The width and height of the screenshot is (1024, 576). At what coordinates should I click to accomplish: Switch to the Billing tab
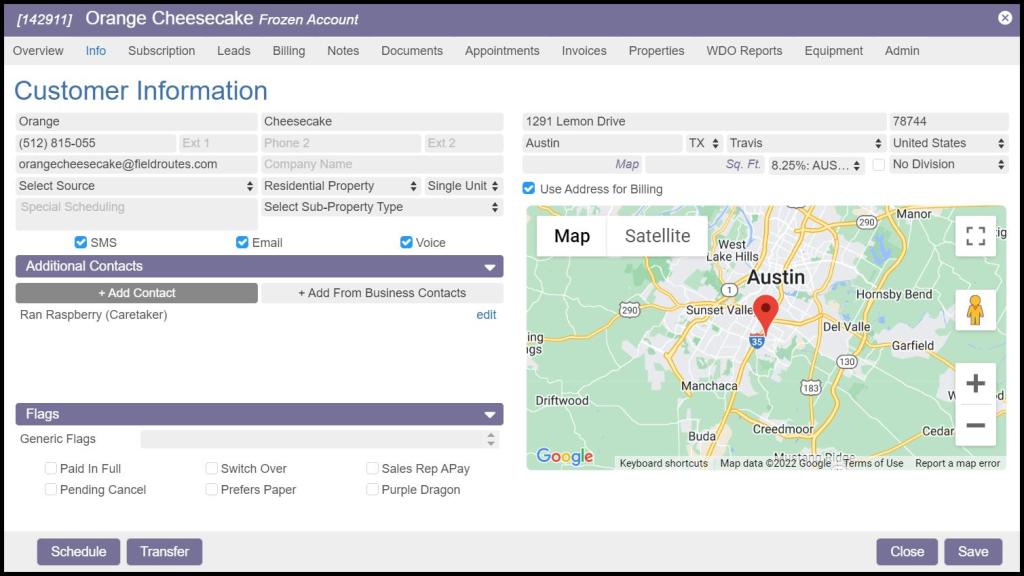click(x=289, y=51)
